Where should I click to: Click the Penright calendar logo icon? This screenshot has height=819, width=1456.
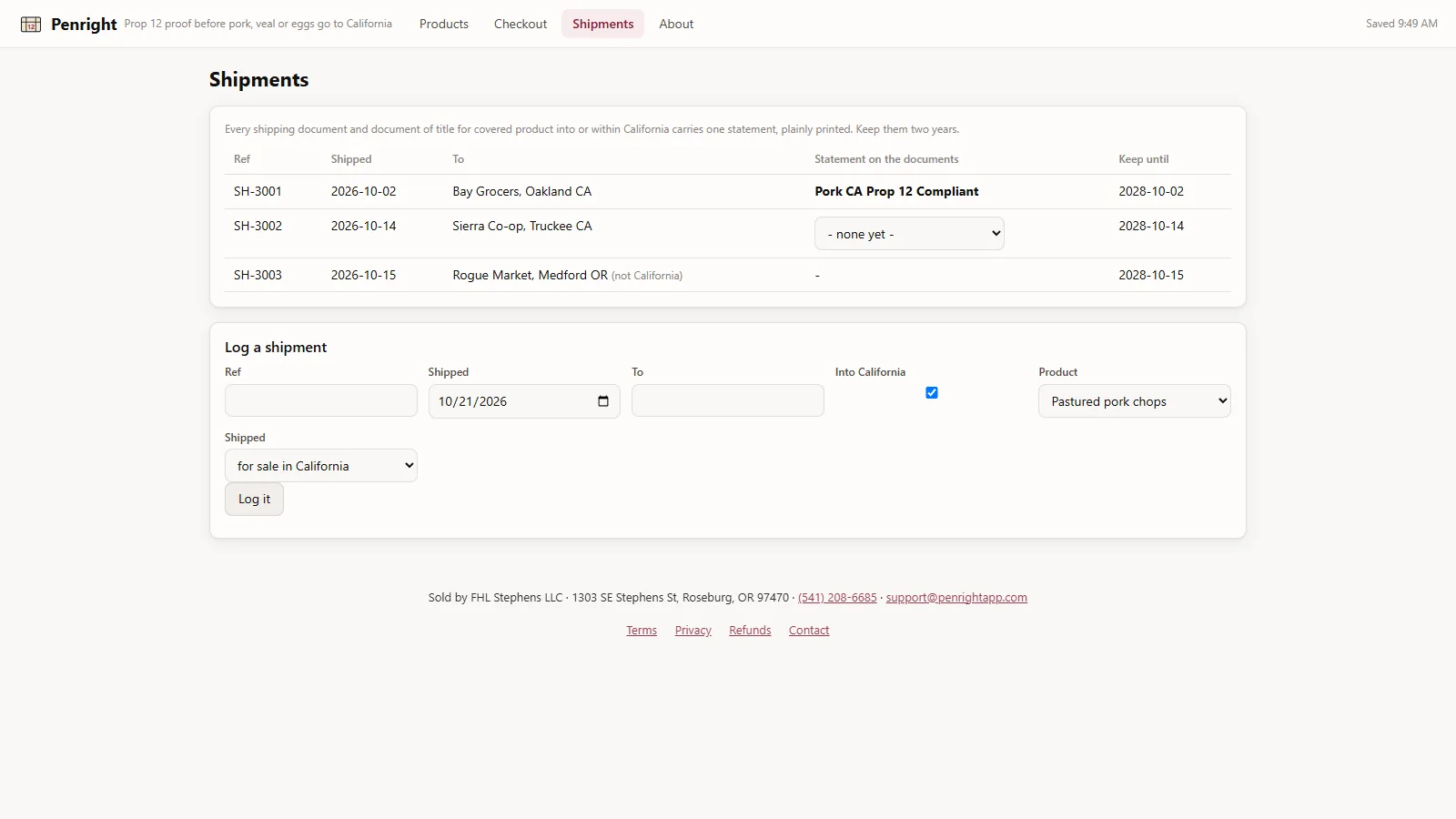click(31, 25)
